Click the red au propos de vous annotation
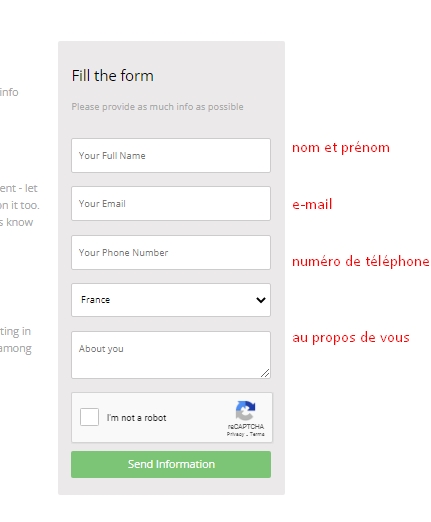This screenshot has width=431, height=522. click(351, 338)
